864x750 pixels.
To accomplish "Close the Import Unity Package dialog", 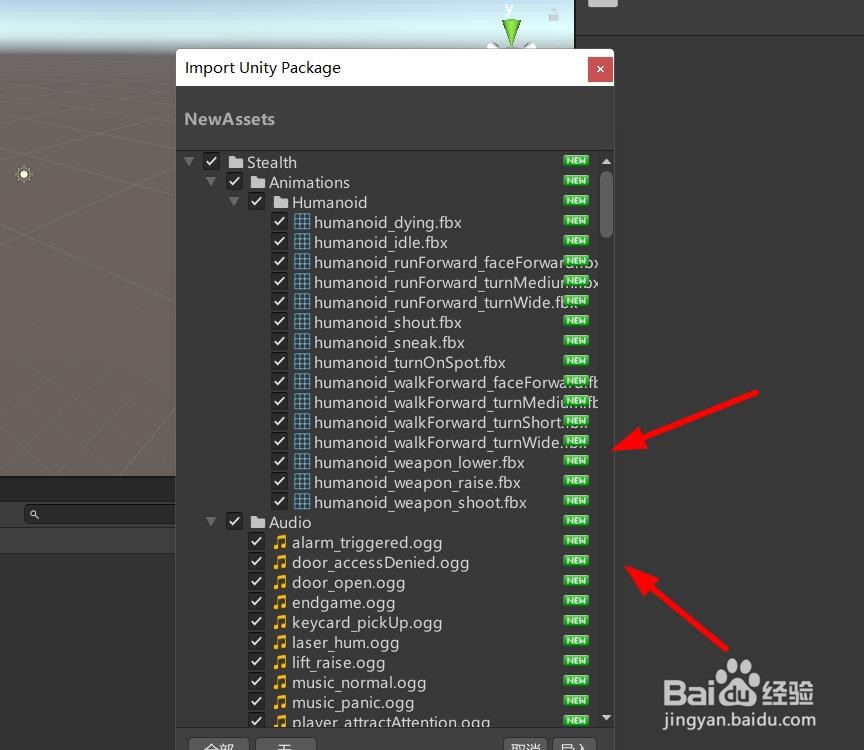I will (x=600, y=69).
